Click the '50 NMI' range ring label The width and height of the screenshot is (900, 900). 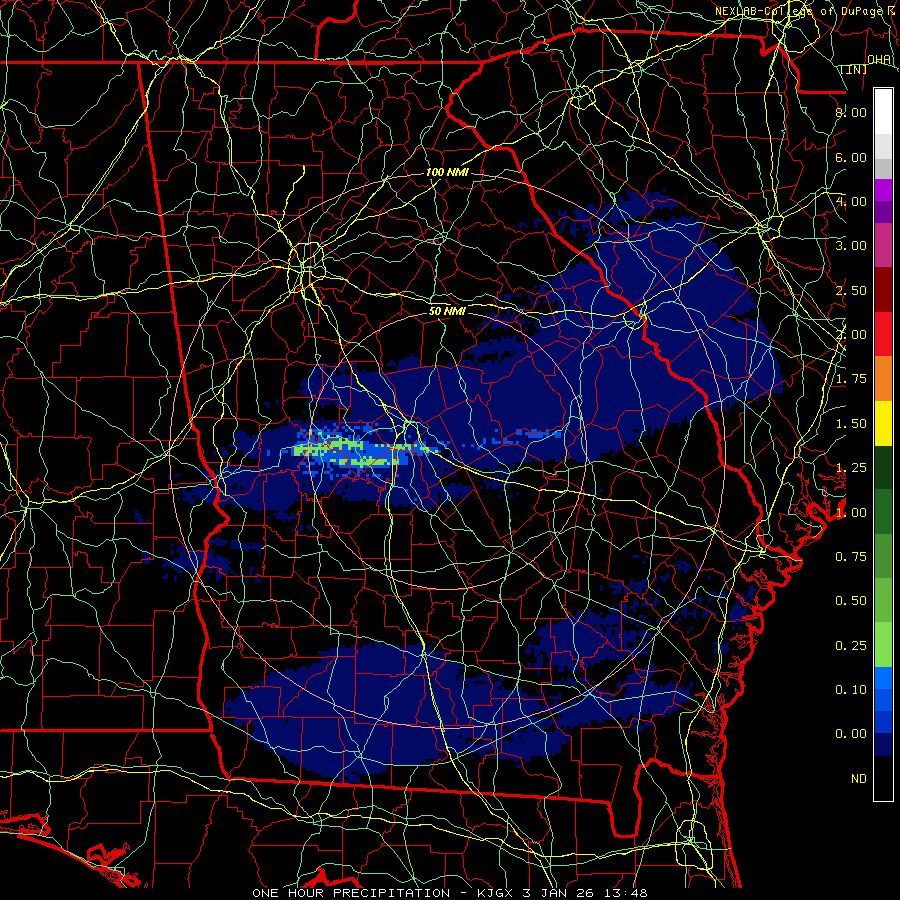click(x=447, y=311)
